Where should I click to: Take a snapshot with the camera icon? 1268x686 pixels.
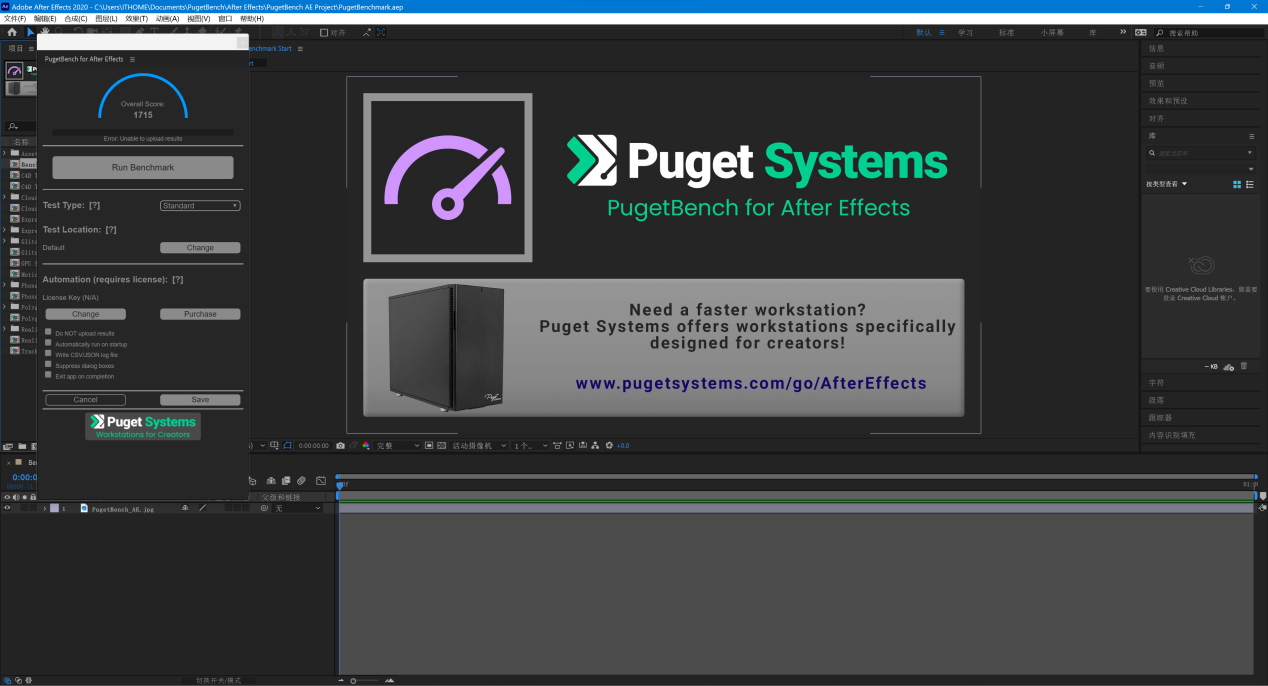pos(340,445)
